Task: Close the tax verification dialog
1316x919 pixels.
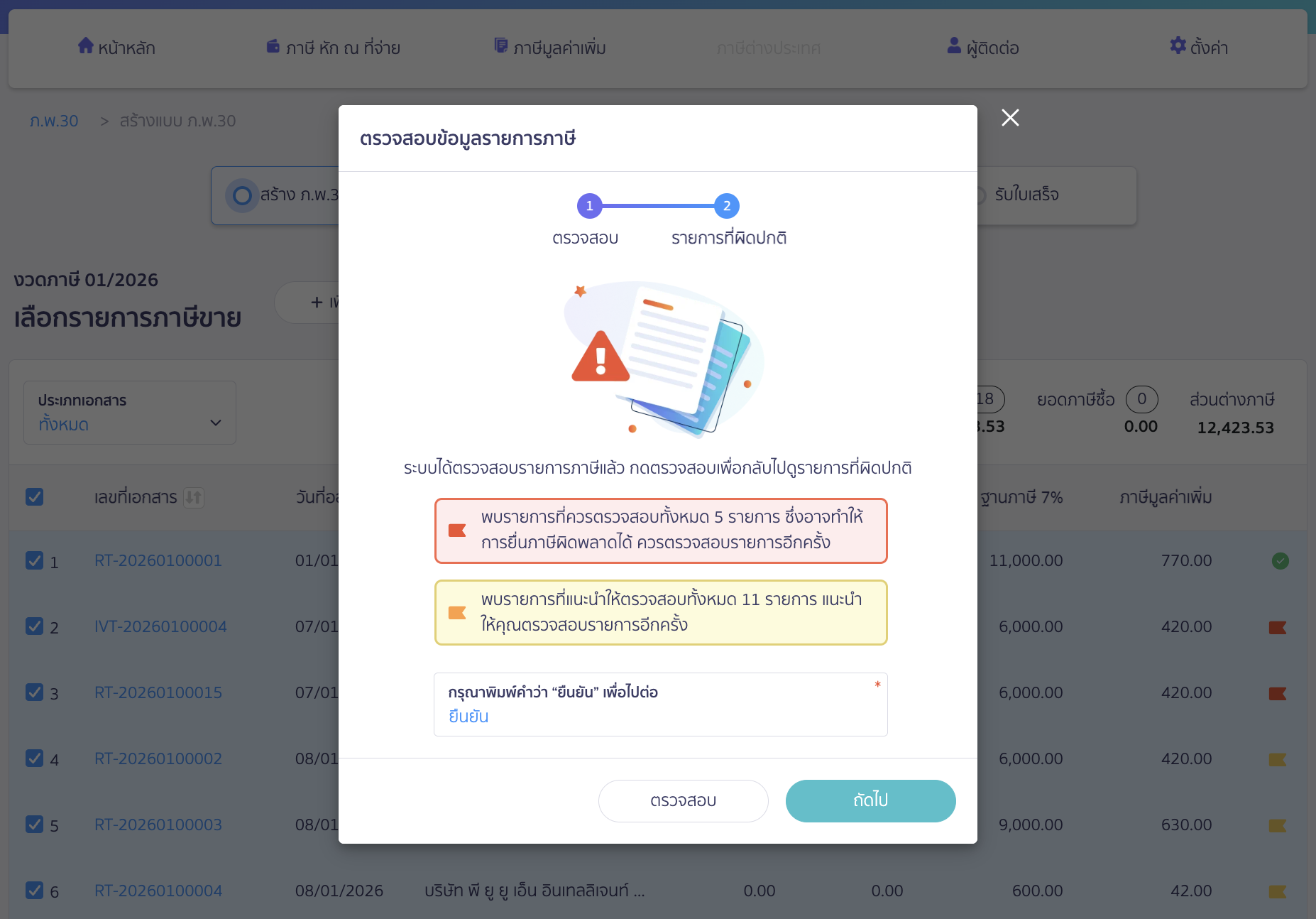Action: pos(1010,118)
